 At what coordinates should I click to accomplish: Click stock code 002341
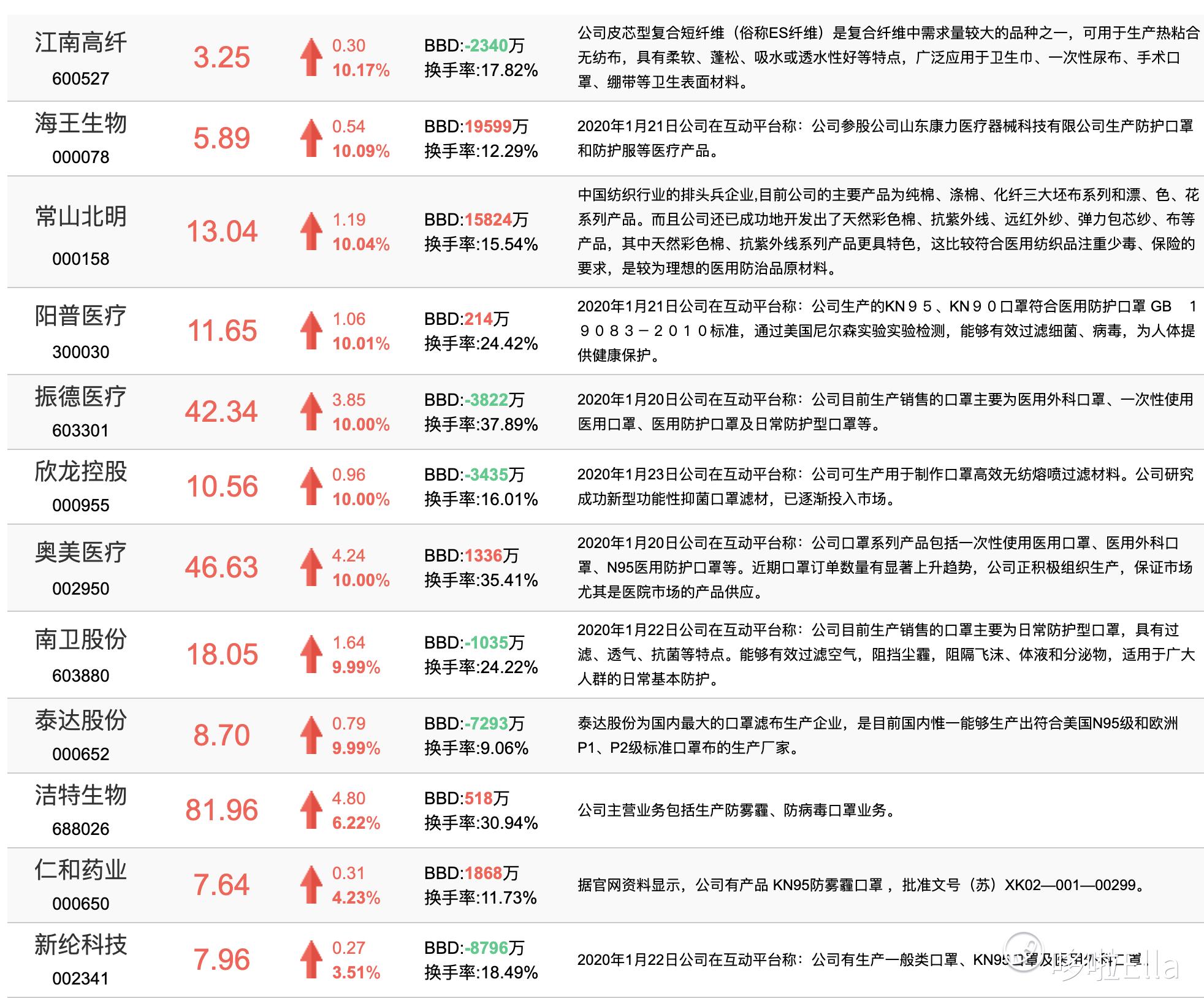(x=81, y=978)
